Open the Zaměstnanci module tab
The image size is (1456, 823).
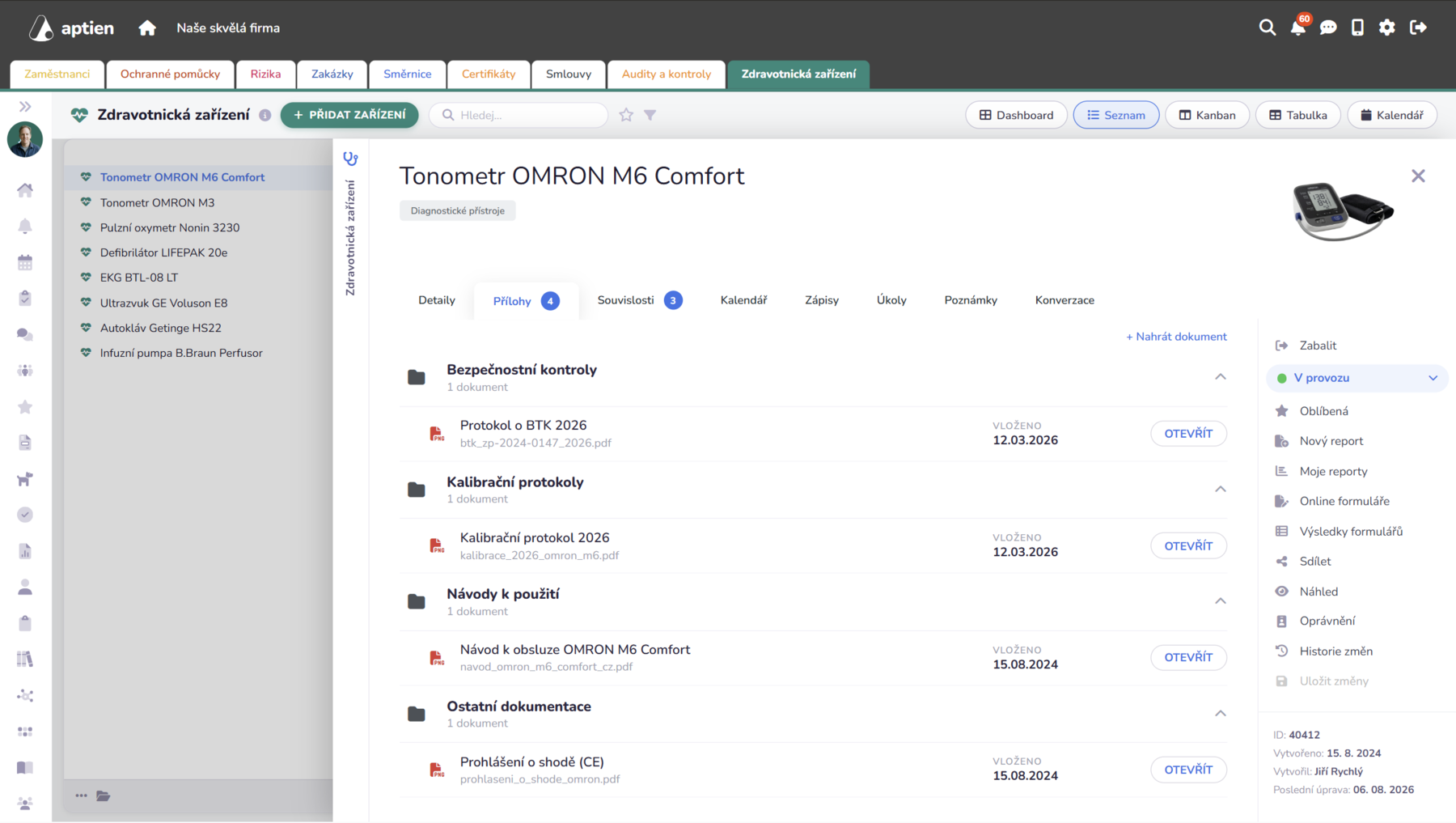[x=57, y=74]
